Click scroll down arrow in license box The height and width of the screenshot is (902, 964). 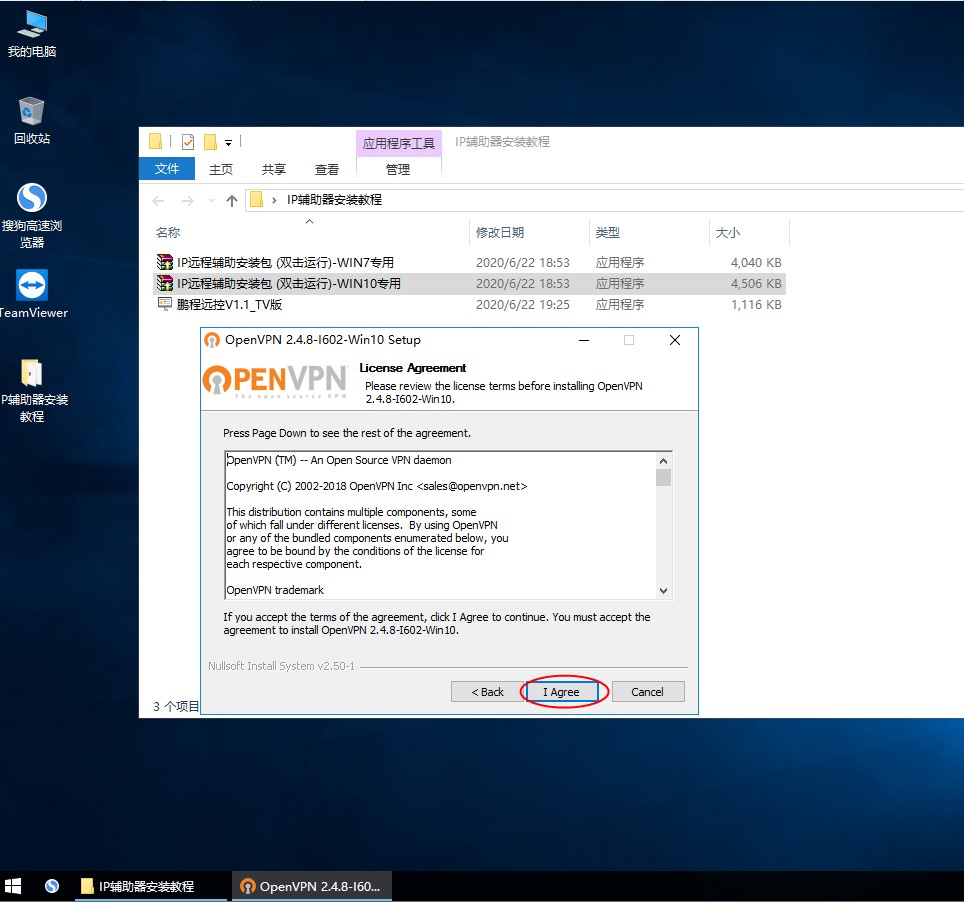tap(663, 591)
